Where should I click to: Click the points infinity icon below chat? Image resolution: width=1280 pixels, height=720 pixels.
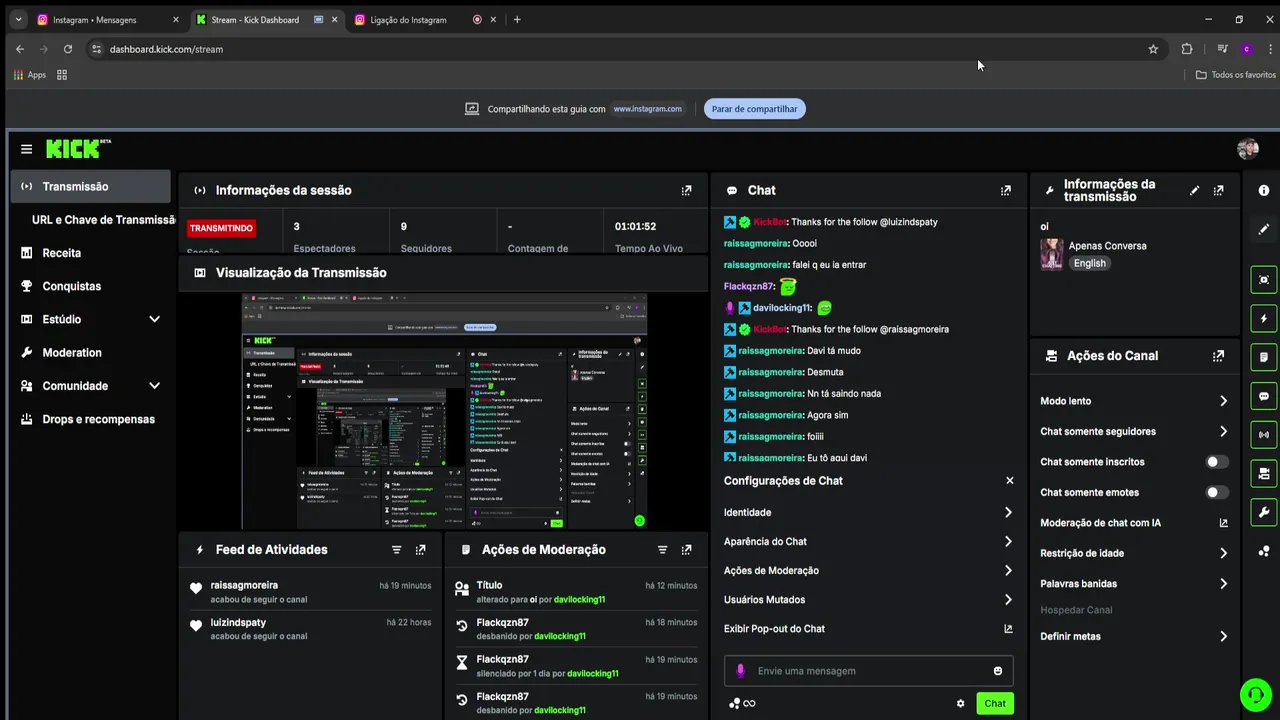tap(742, 703)
